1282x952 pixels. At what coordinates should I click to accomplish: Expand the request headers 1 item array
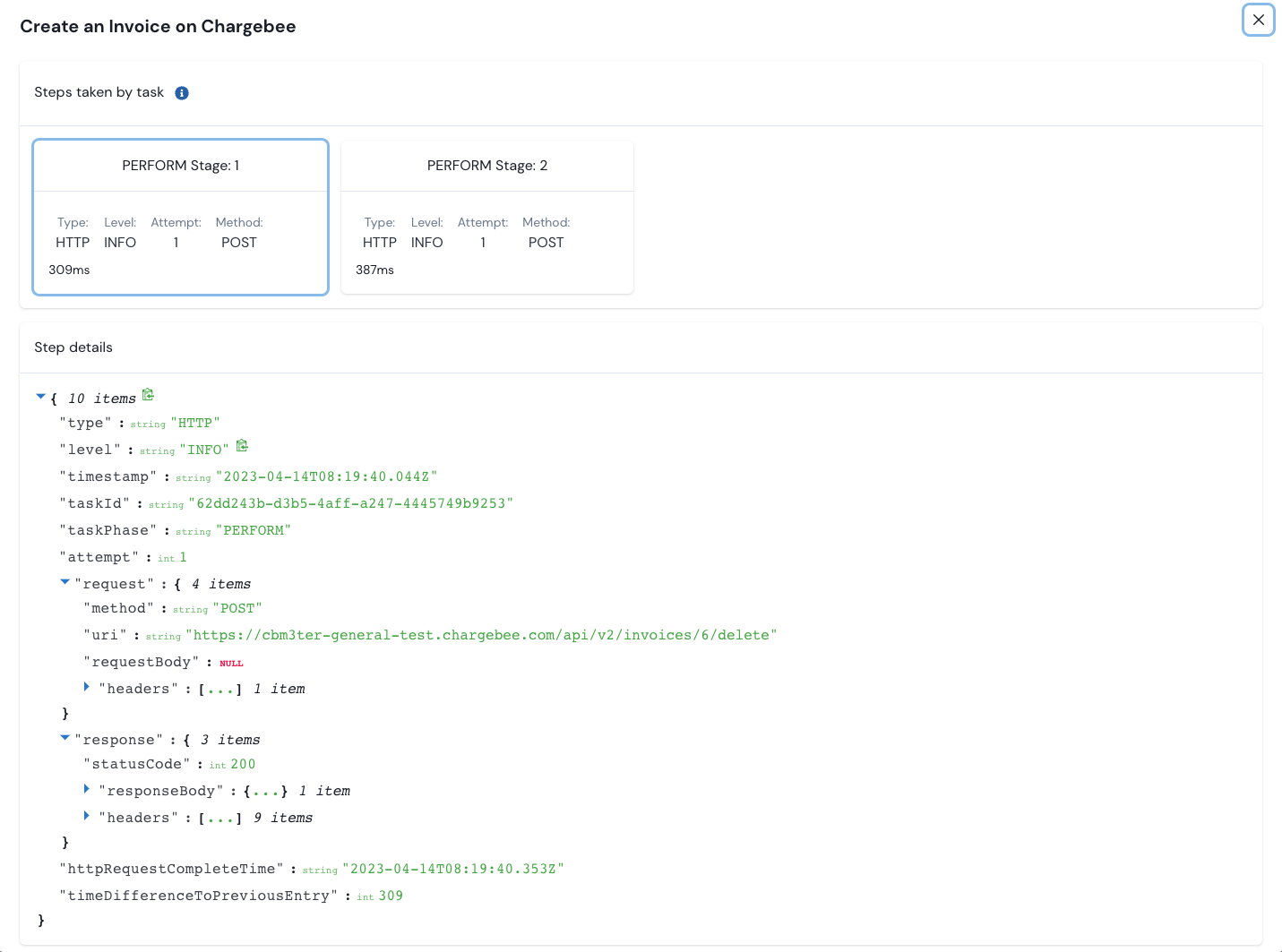click(87, 687)
